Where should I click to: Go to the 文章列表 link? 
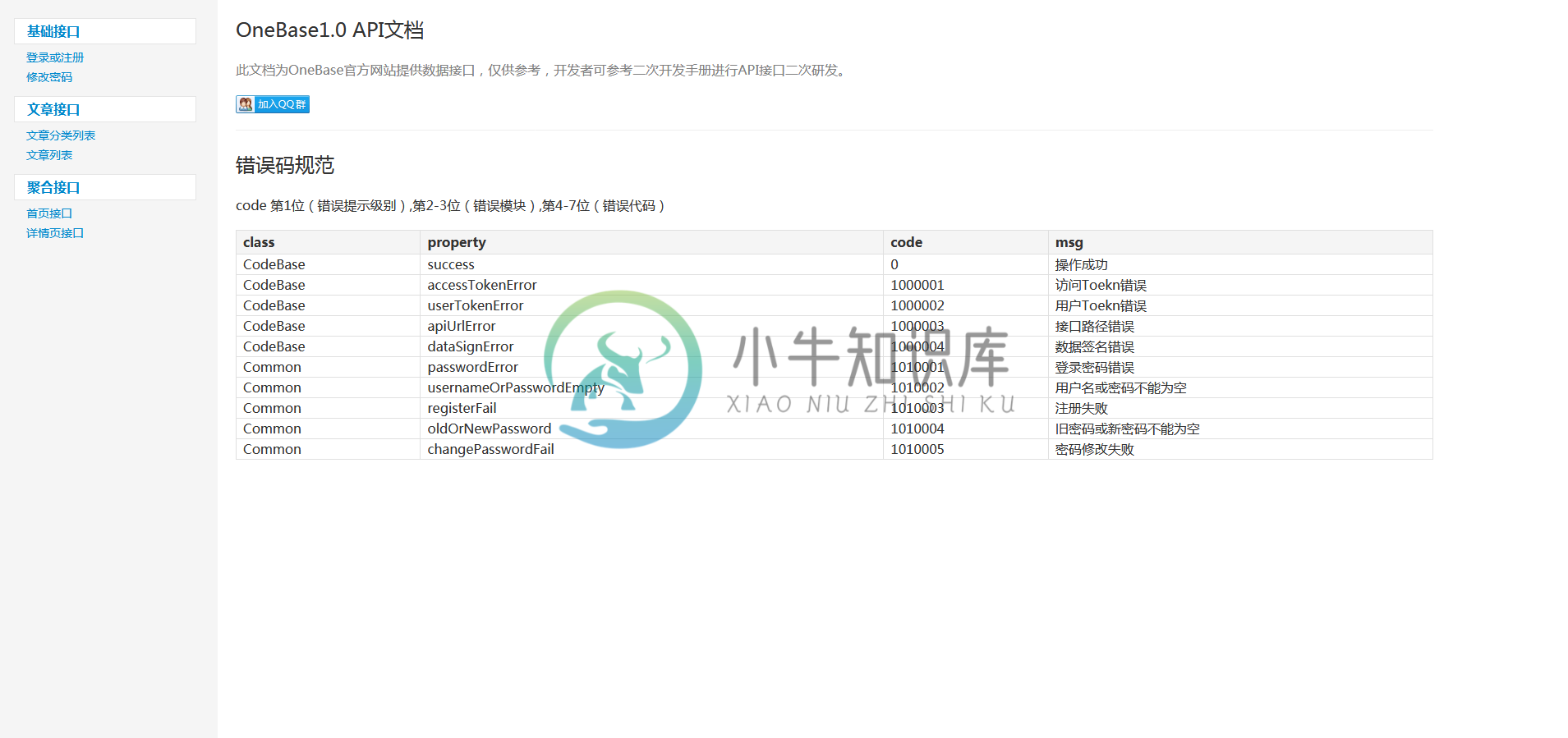coord(49,155)
